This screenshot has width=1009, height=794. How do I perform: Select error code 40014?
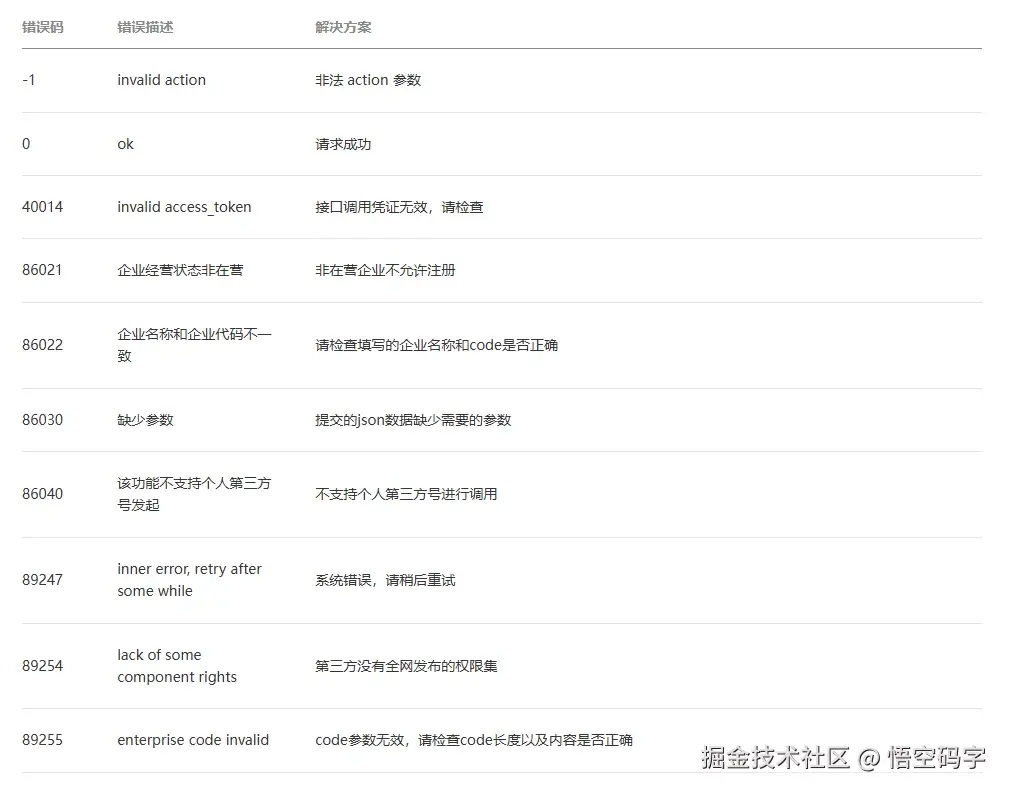[x=42, y=207]
